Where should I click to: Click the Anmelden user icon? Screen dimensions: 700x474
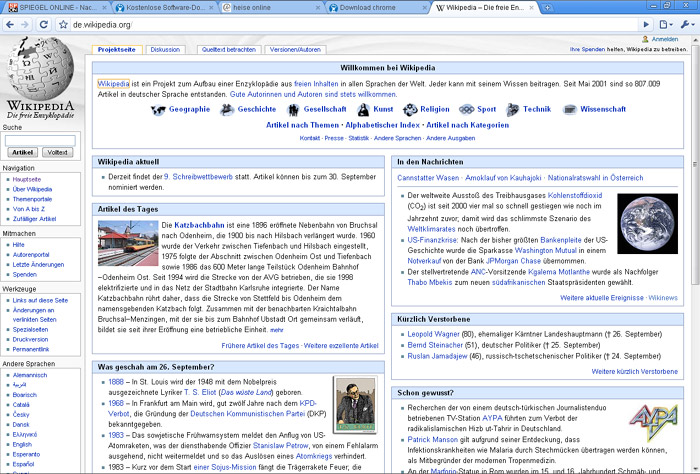coord(645,39)
